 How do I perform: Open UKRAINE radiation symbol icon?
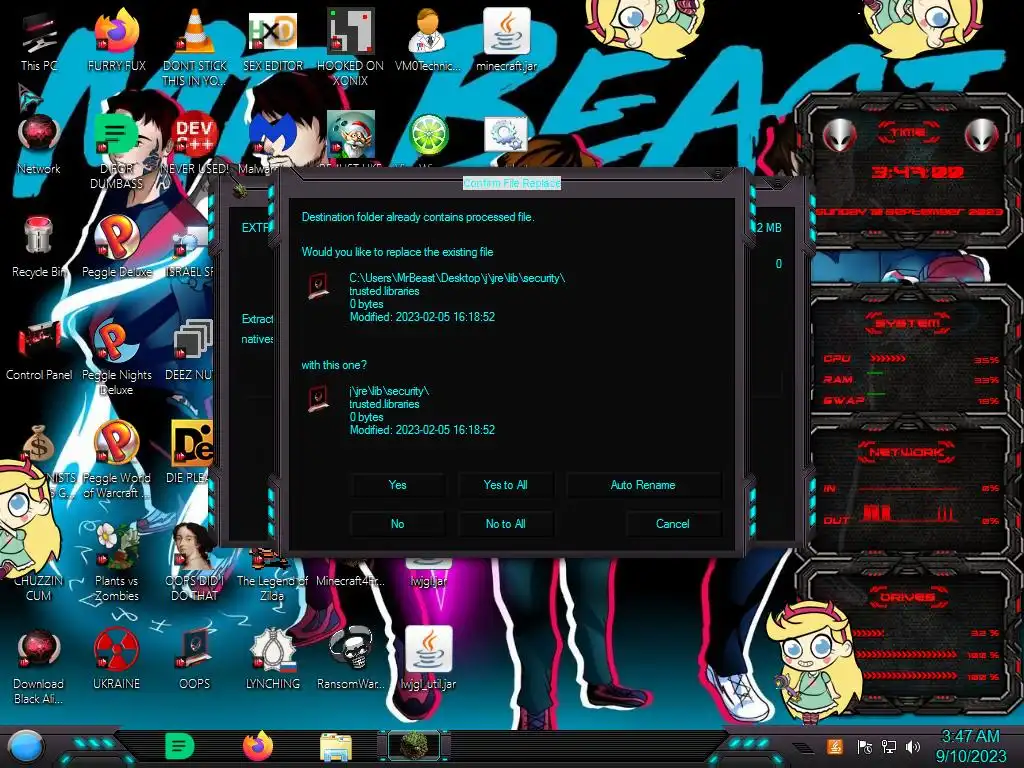(x=116, y=658)
